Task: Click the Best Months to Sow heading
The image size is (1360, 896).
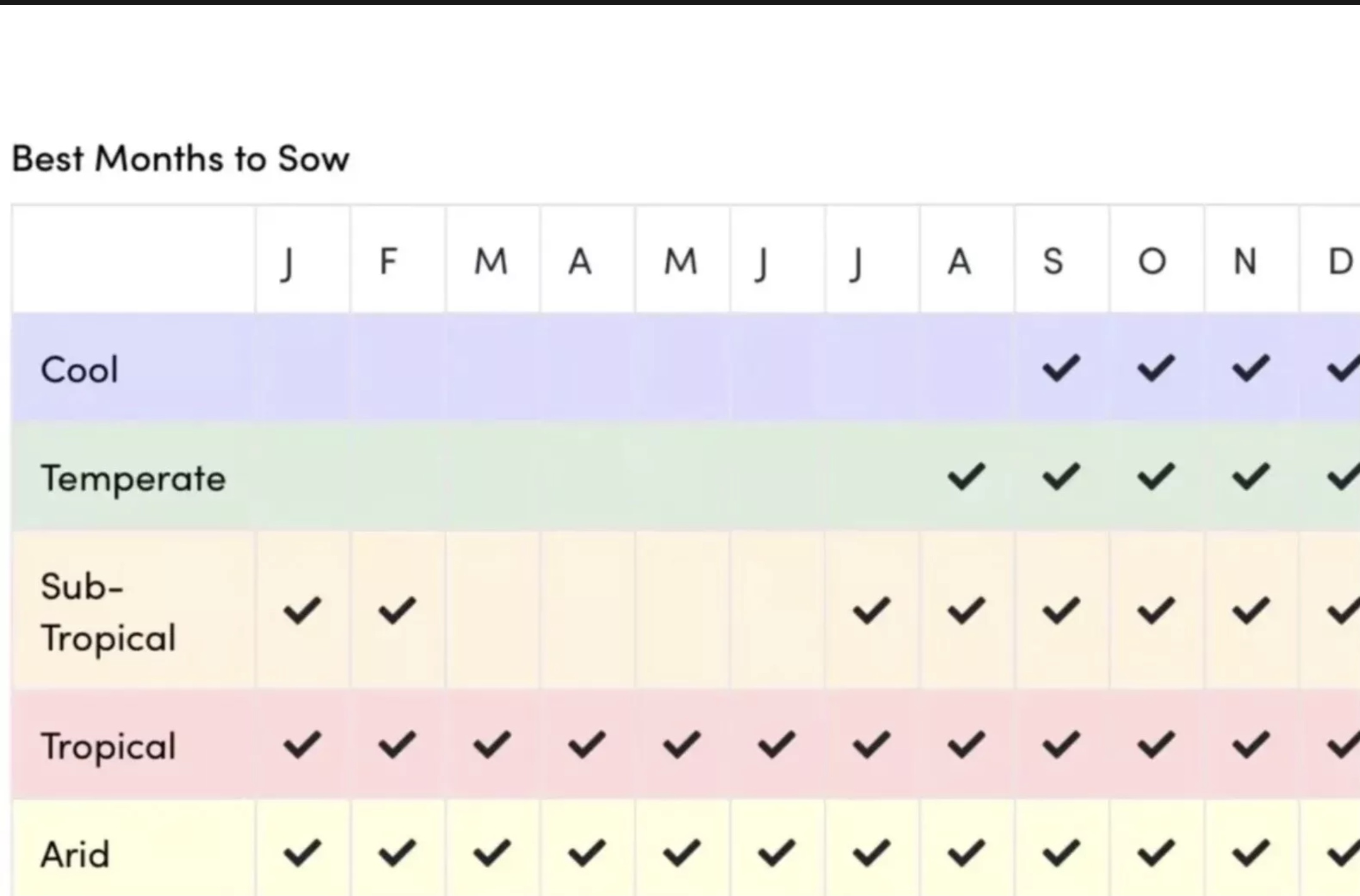Action: [x=180, y=158]
